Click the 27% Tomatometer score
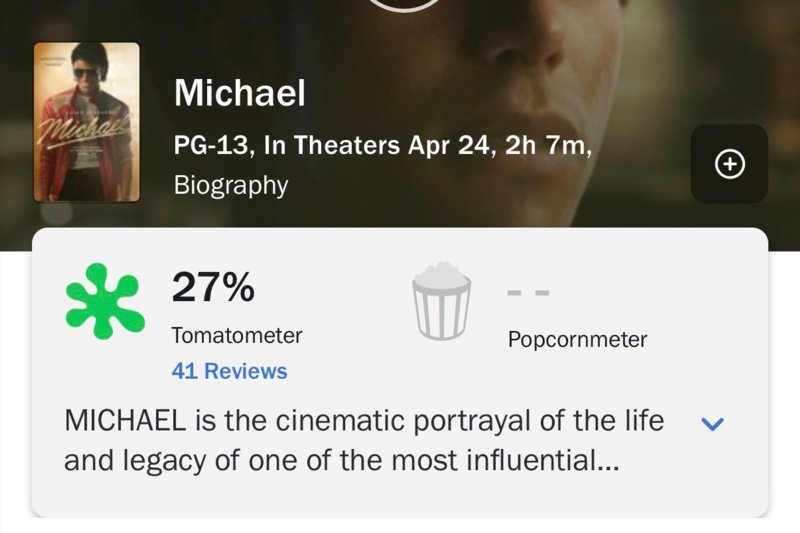This screenshot has height=533, width=800. 213,288
